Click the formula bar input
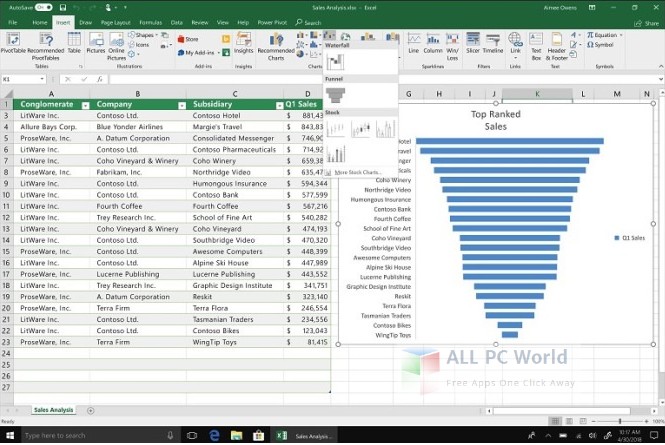 pyautogui.click(x=382, y=79)
